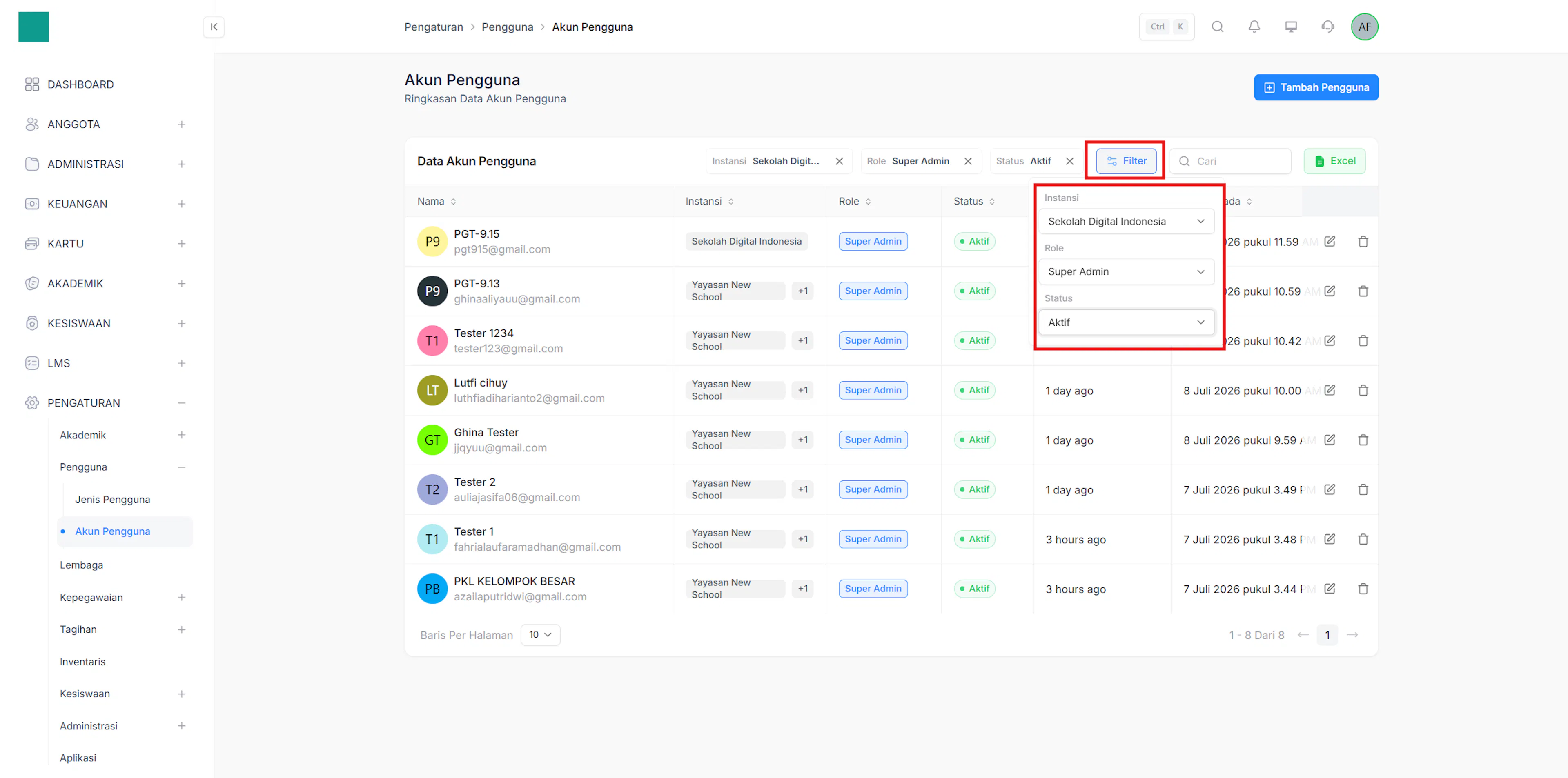Image resolution: width=1568 pixels, height=778 pixels.
Task: Delete the PGT-9.15 user row
Action: [x=1363, y=242]
